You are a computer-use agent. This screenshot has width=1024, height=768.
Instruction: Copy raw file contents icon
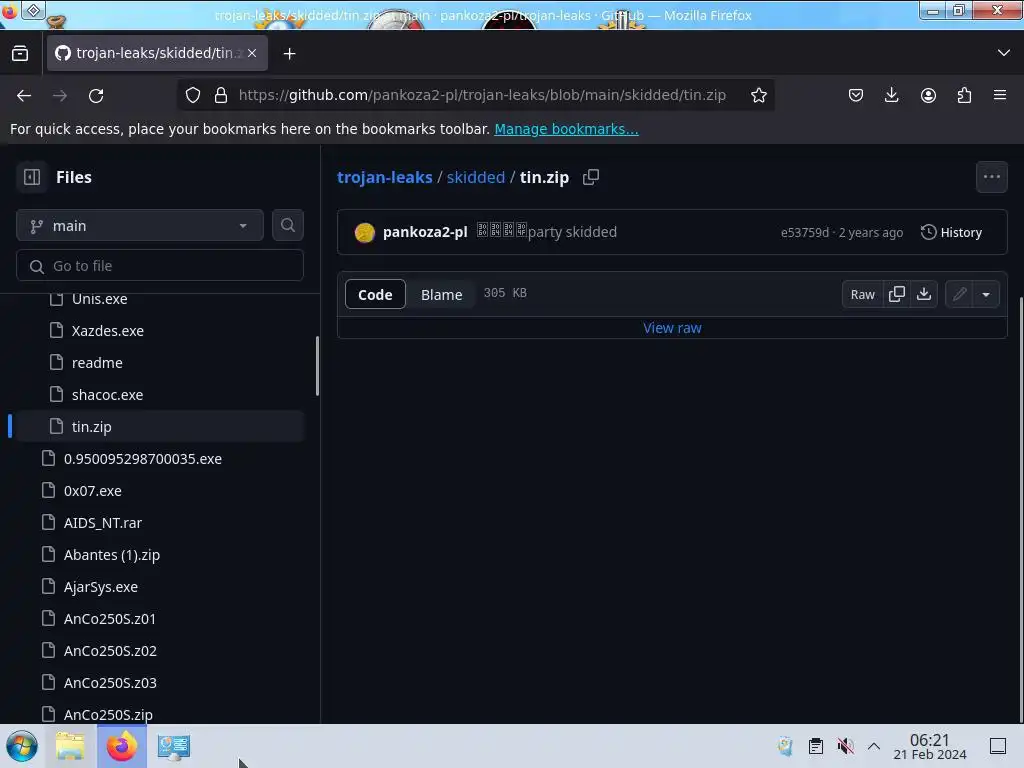point(897,294)
